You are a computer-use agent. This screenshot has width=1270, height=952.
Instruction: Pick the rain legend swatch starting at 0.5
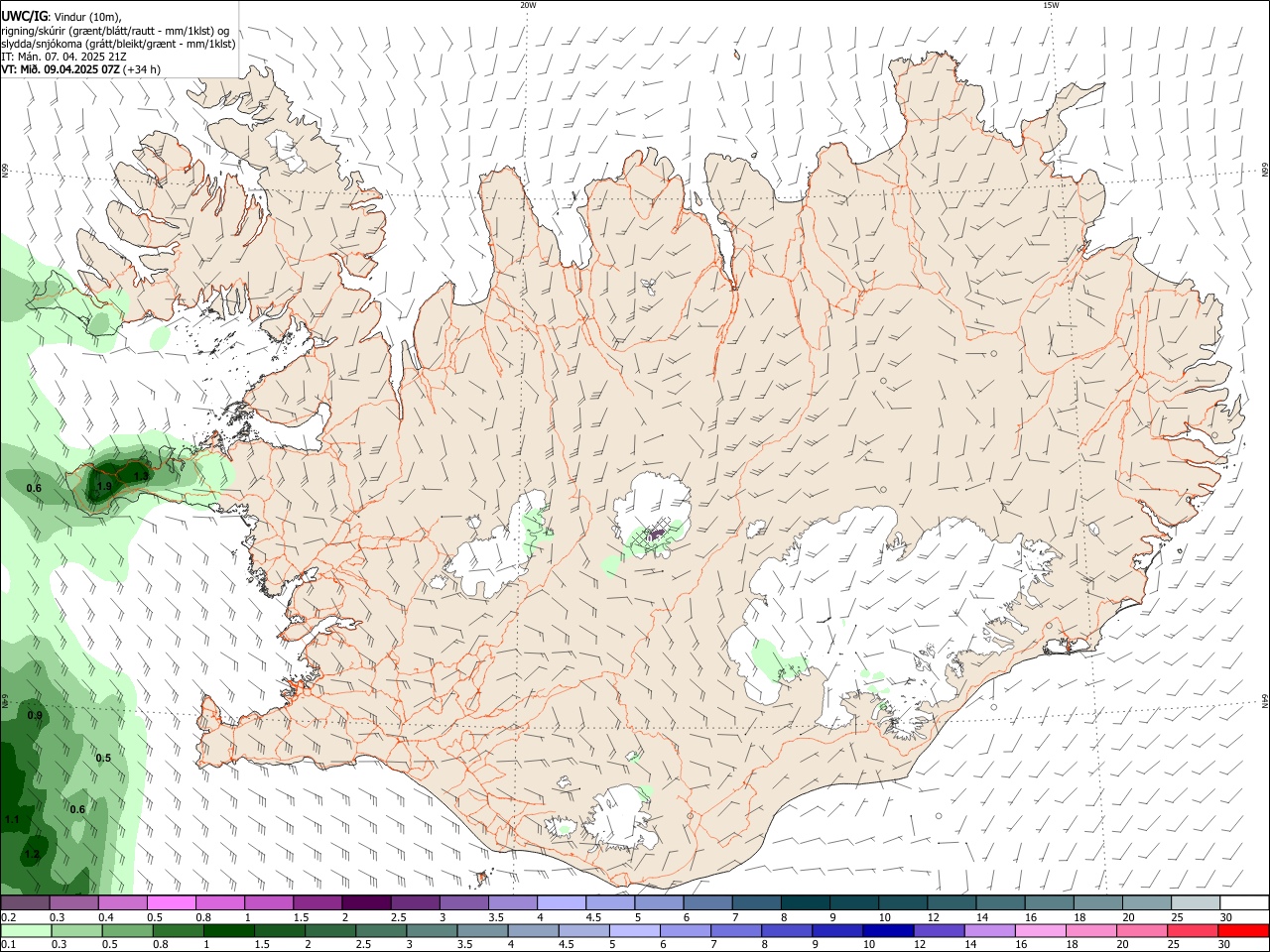tap(127, 931)
